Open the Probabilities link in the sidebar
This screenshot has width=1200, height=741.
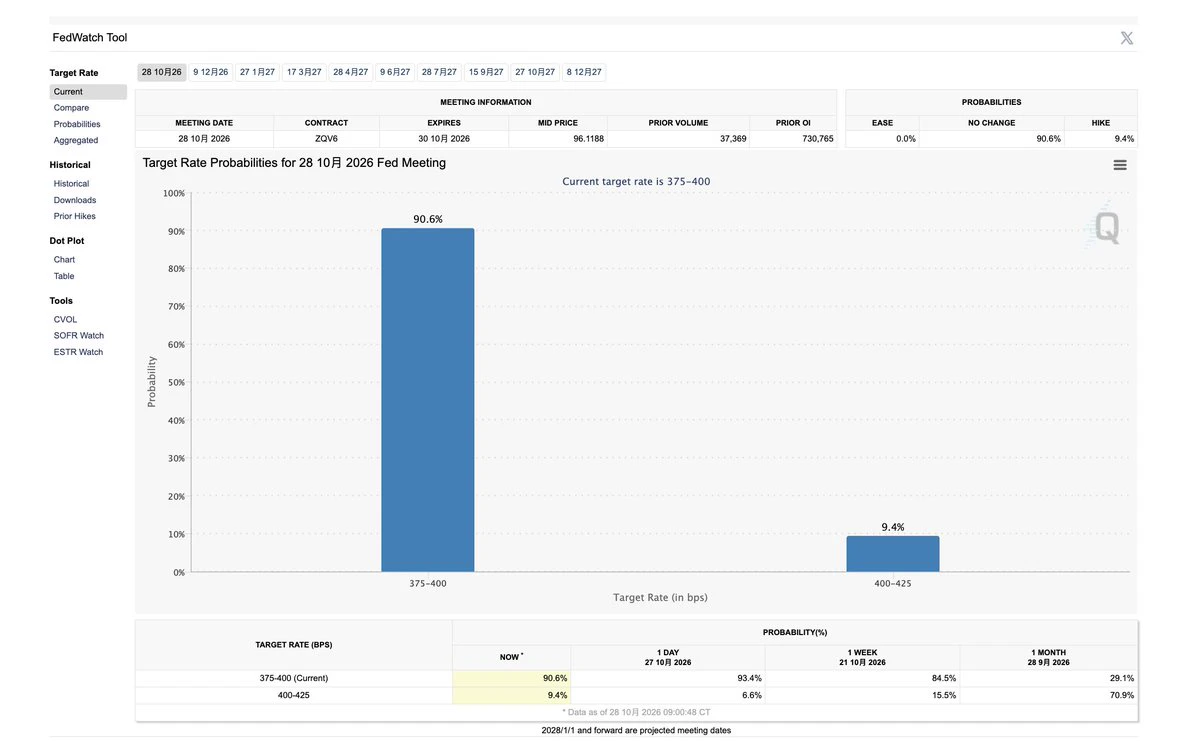tap(77, 124)
